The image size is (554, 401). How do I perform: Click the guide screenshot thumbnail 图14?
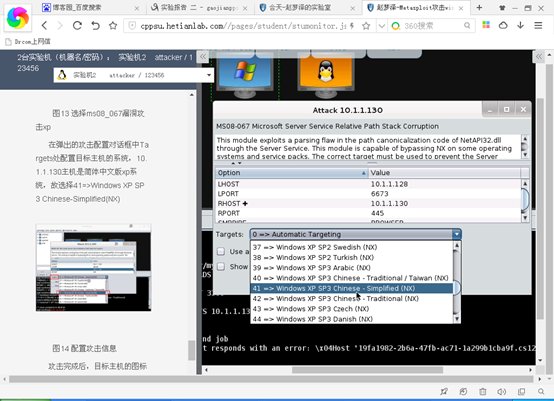pyautogui.click(x=94, y=267)
